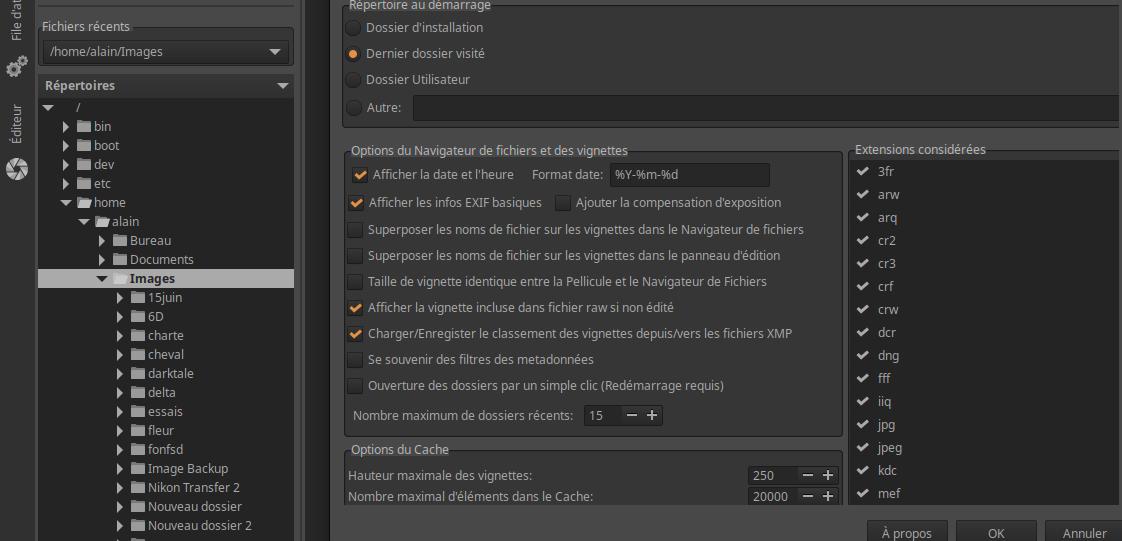Click the fonfsd folder icon

[x=138, y=449]
